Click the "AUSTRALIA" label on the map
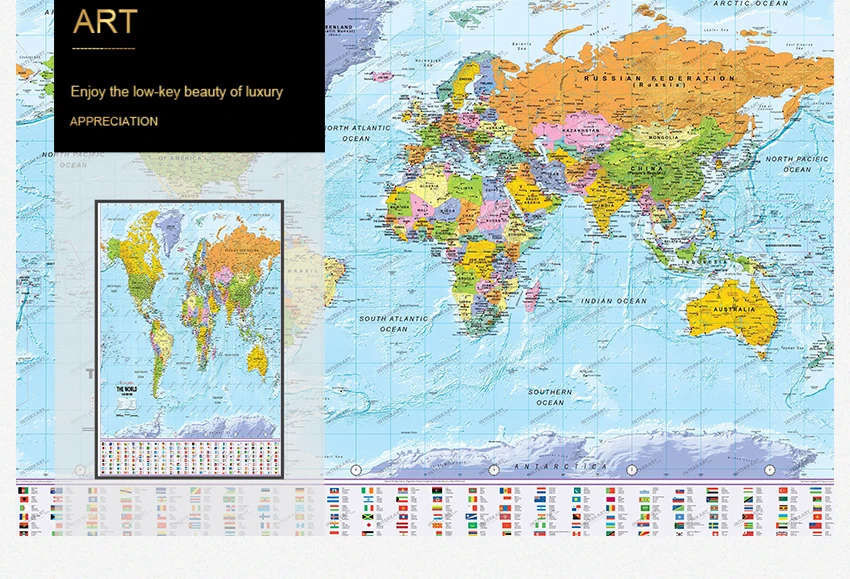850x579 pixels. tap(734, 310)
